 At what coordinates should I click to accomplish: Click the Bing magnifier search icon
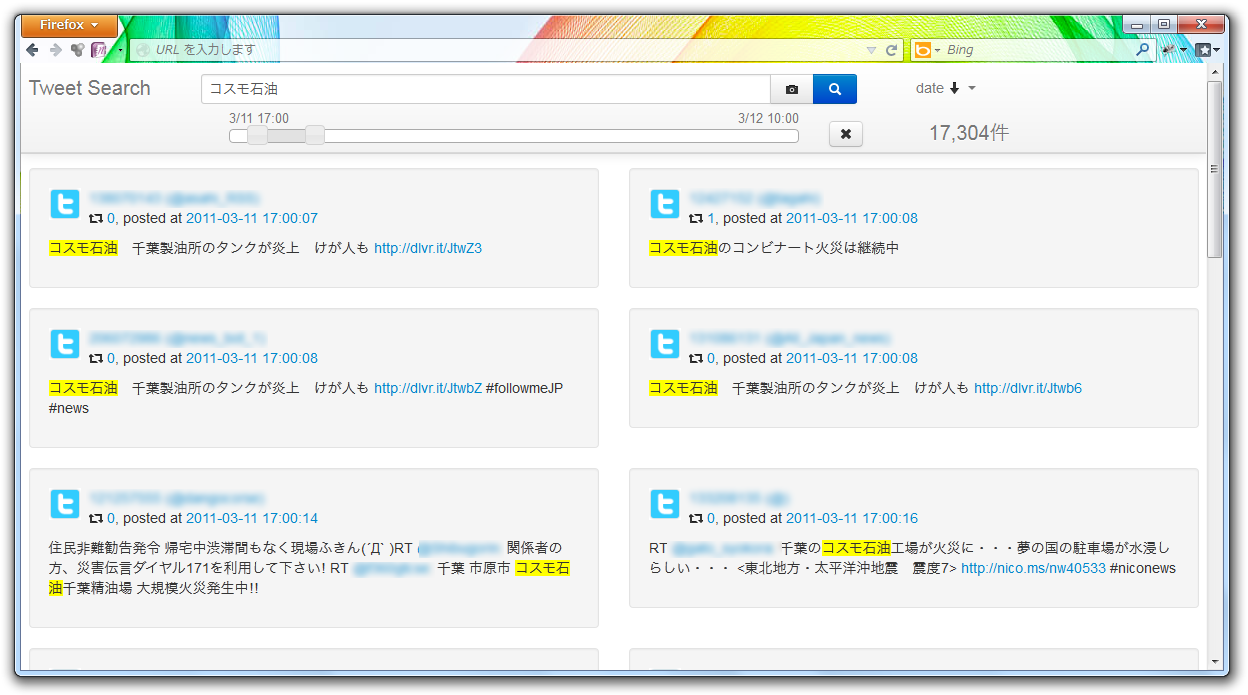(x=1143, y=49)
